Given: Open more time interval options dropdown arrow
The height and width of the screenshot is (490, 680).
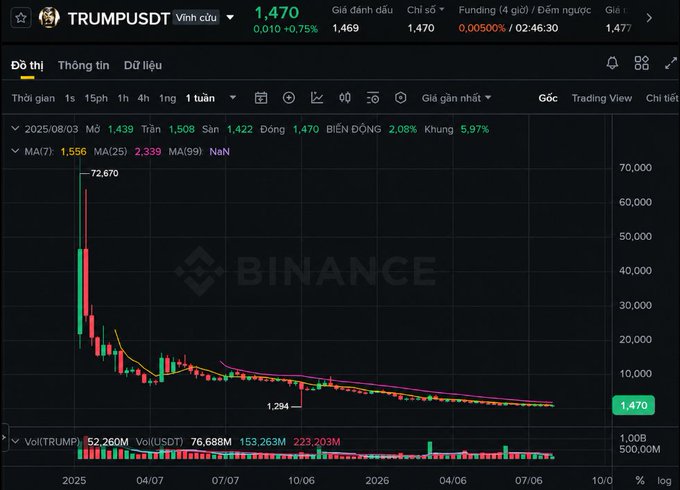Looking at the screenshot, I should (233, 98).
